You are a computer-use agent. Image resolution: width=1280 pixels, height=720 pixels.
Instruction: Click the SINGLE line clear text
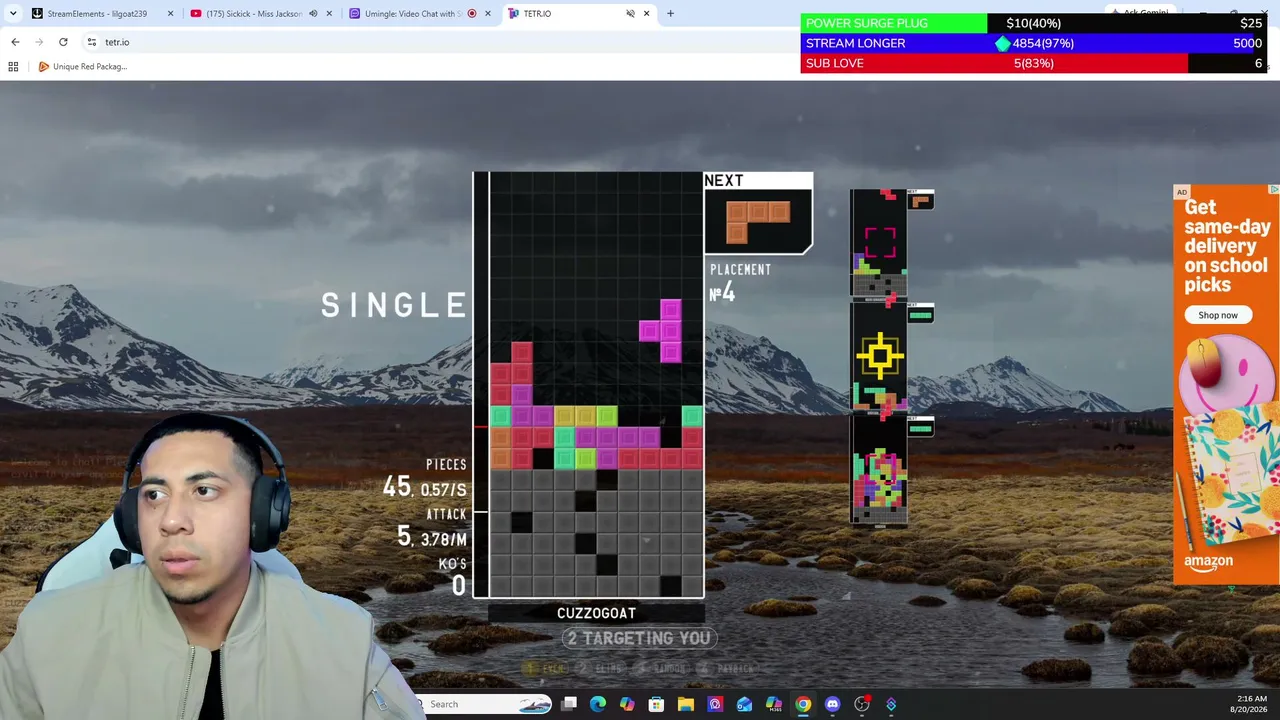(x=394, y=305)
